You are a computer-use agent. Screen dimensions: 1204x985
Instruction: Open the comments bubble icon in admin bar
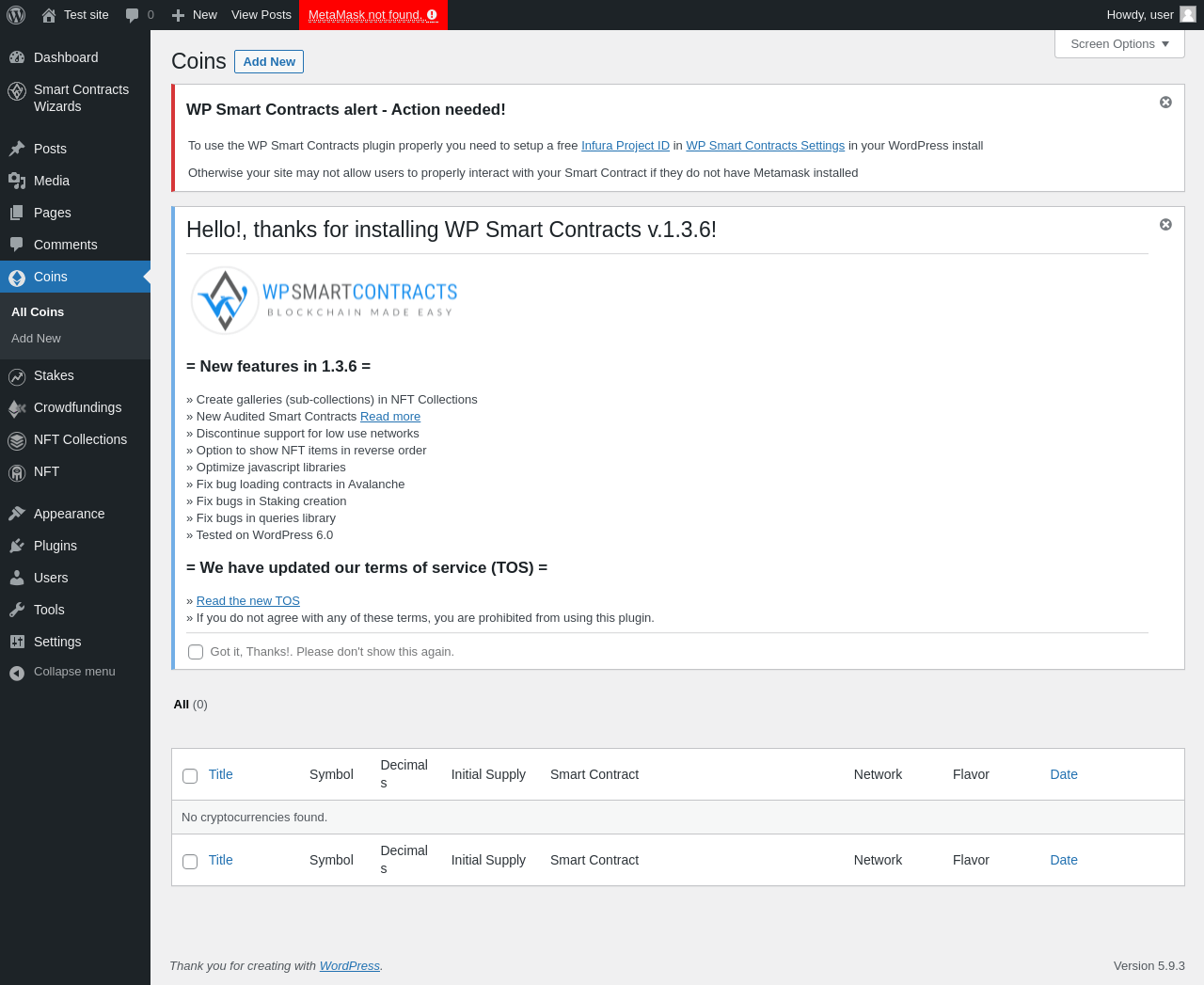133,15
